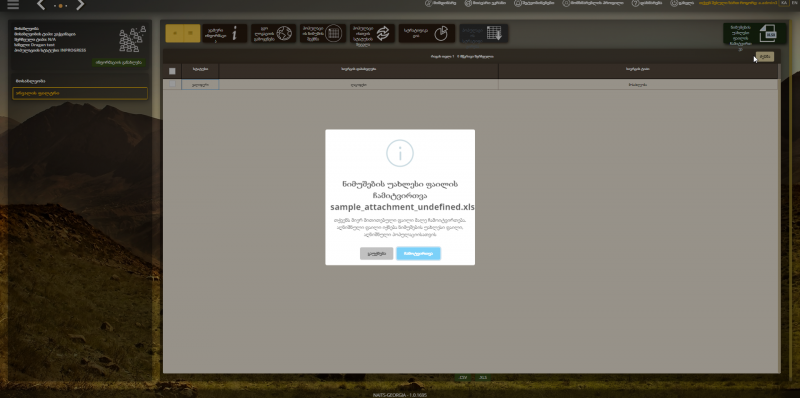This screenshot has width=800, height=398.
Task: Click the XLSX file download button
Action: click(754, 34)
